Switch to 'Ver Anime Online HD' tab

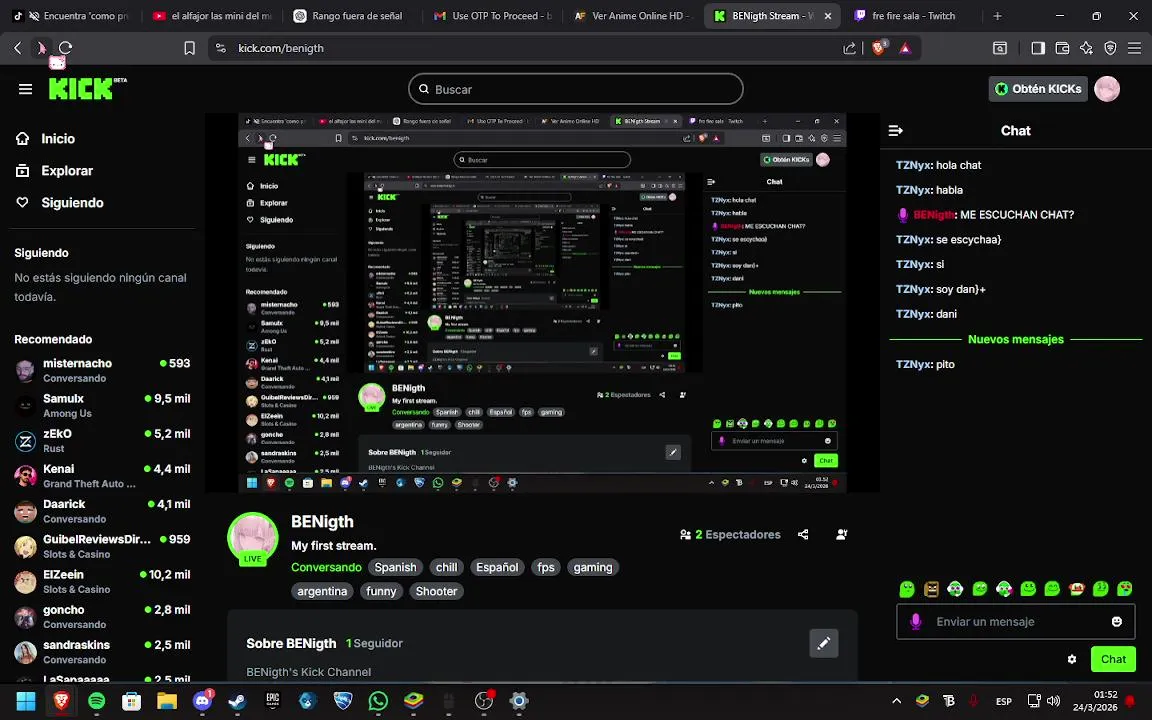pos(632,15)
